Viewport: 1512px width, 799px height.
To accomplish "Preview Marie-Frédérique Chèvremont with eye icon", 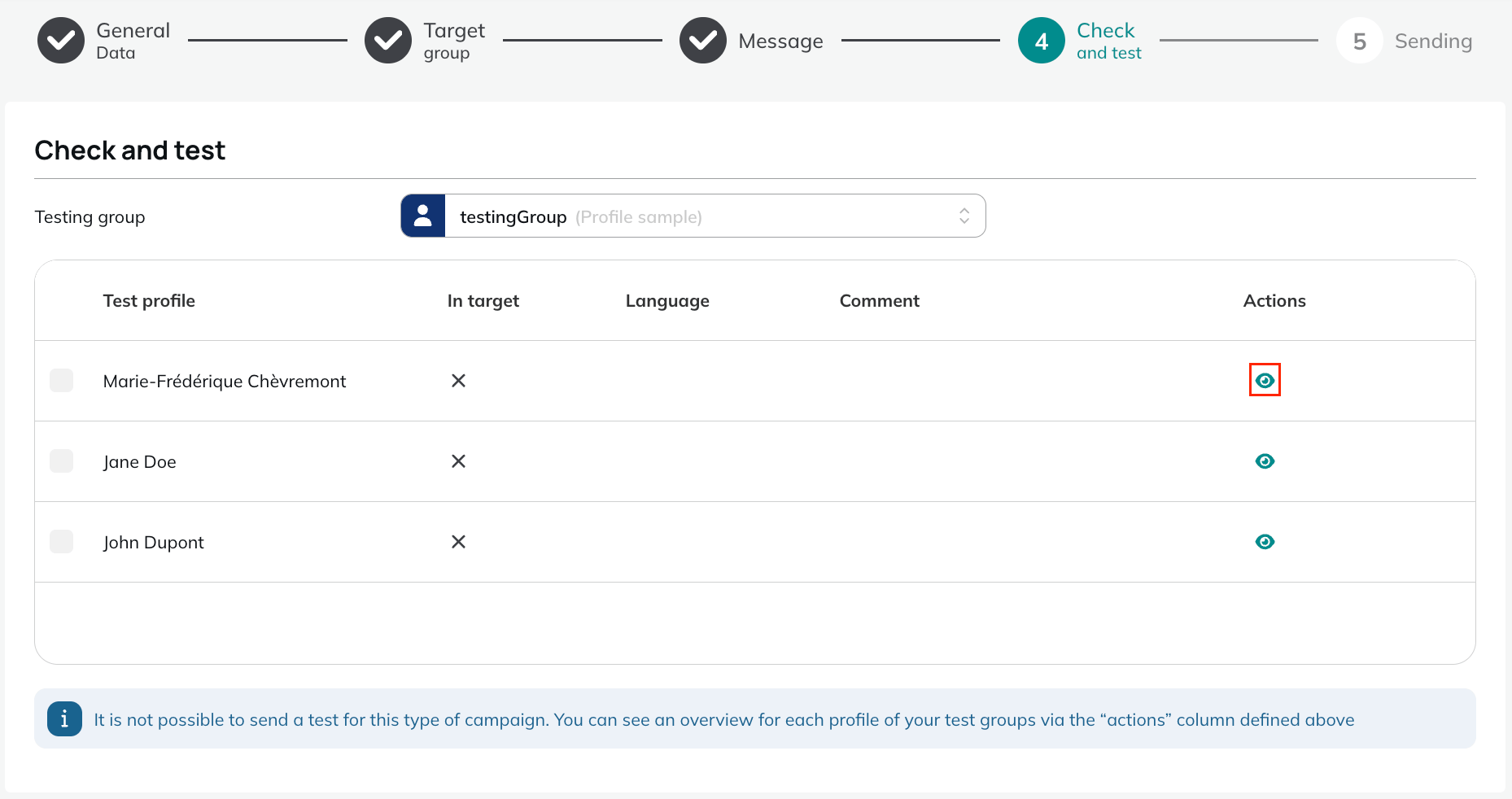I will (x=1265, y=380).
